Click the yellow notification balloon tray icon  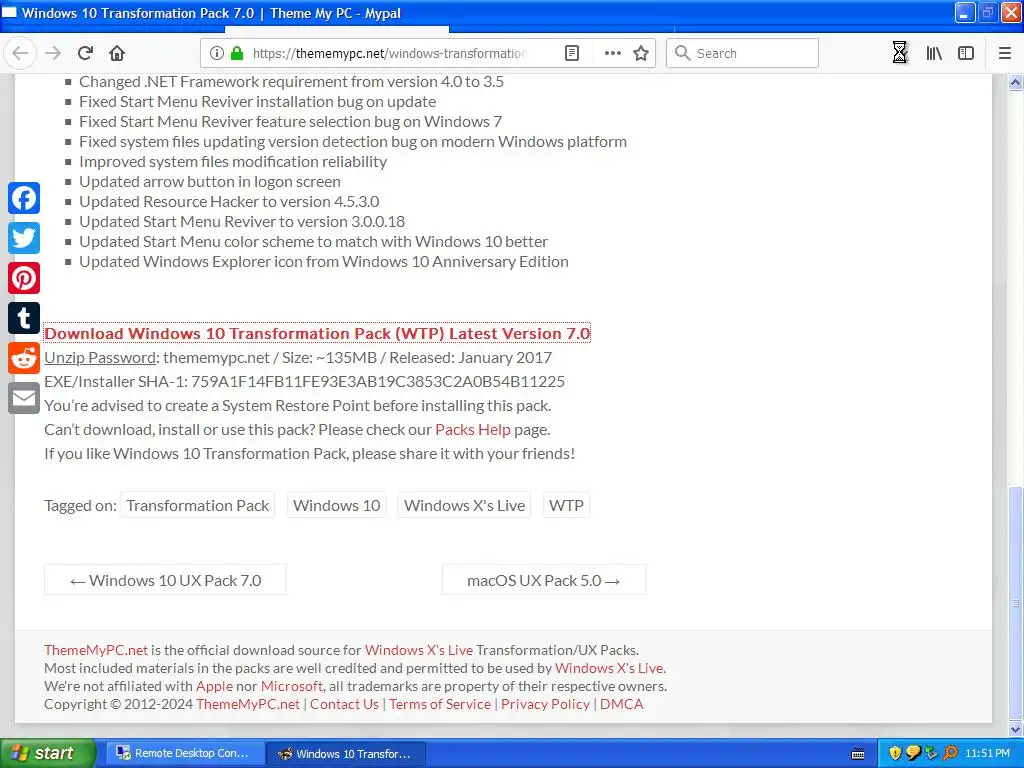[913, 754]
